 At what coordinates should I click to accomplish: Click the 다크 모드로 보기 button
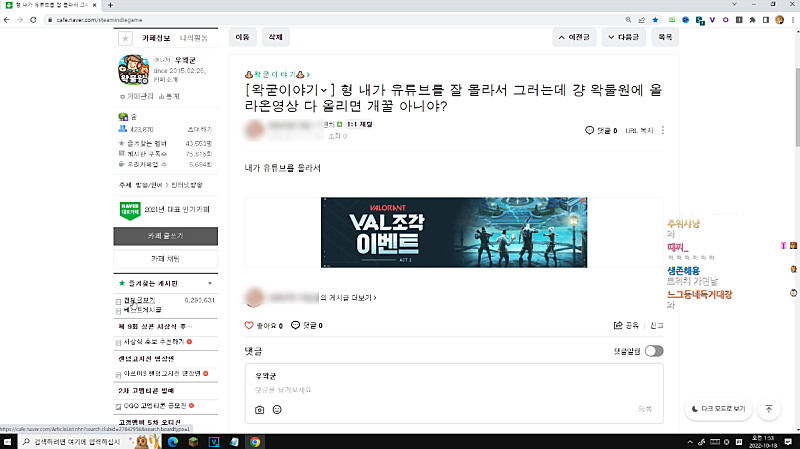coord(718,409)
